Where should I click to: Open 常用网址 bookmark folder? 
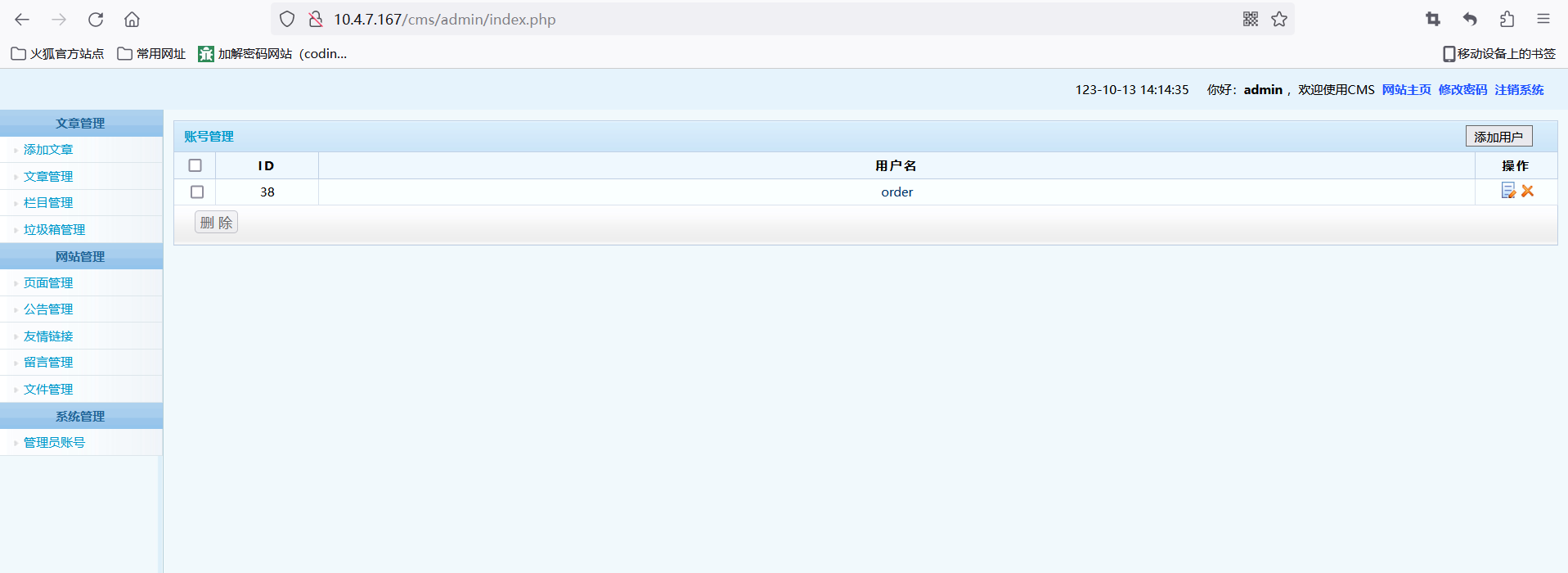point(151,53)
